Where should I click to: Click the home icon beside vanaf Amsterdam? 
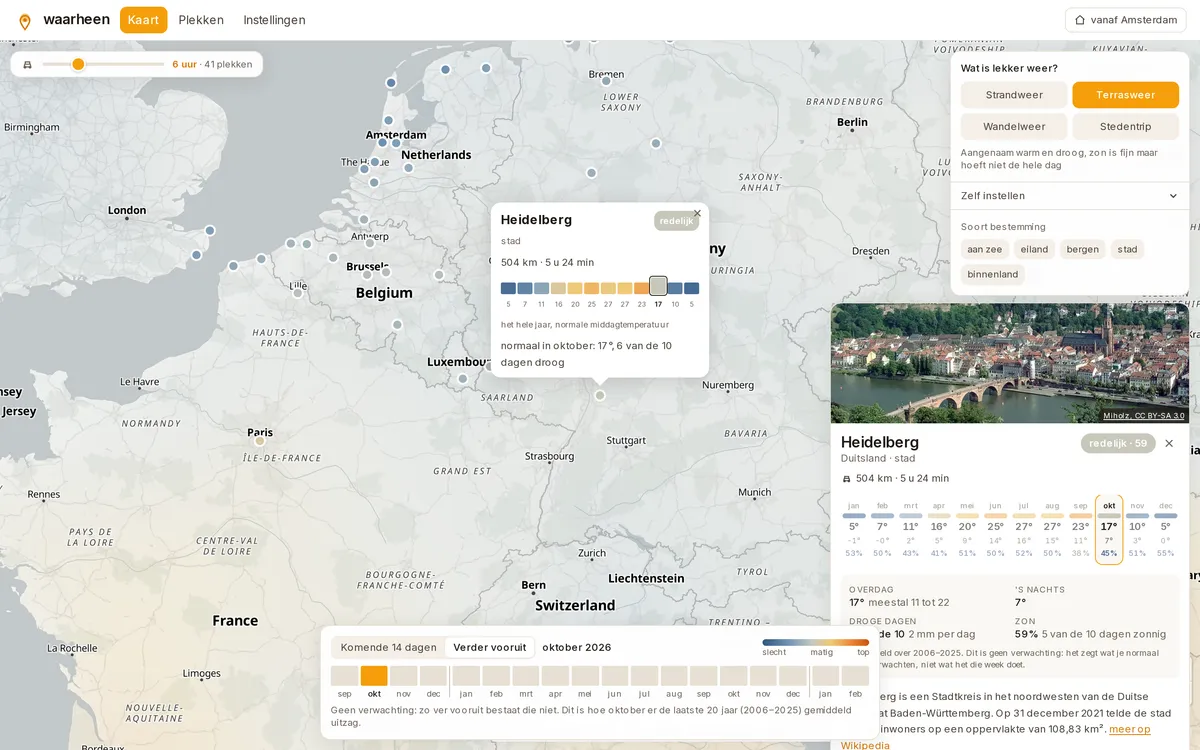pos(1080,20)
